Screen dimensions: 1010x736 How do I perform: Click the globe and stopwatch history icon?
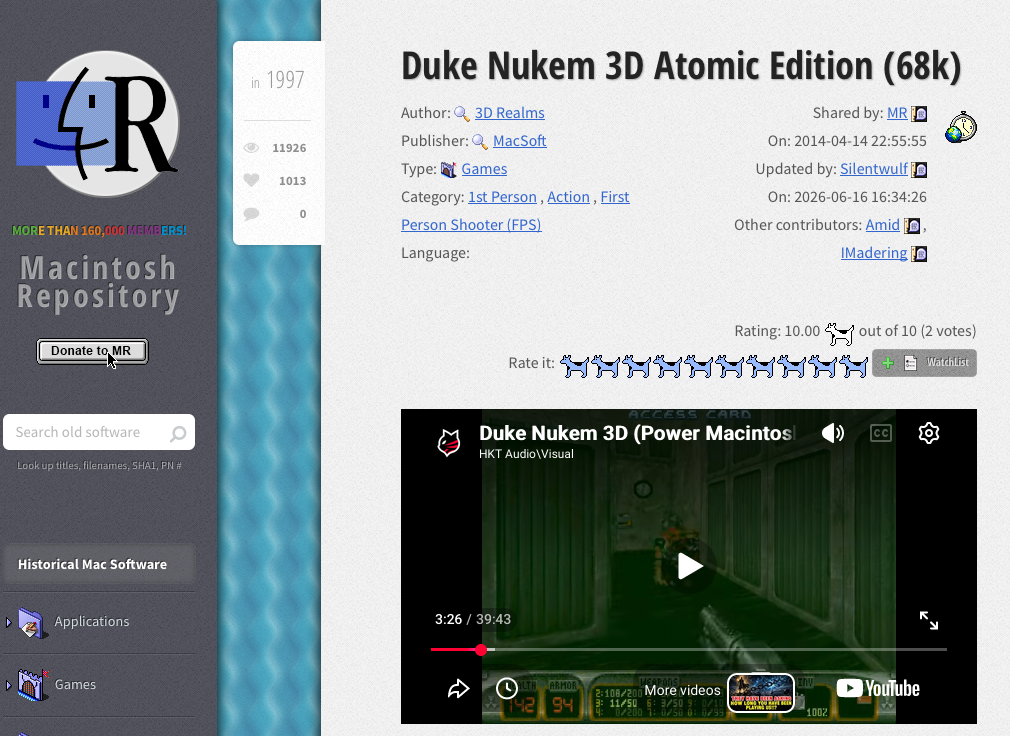pos(960,127)
